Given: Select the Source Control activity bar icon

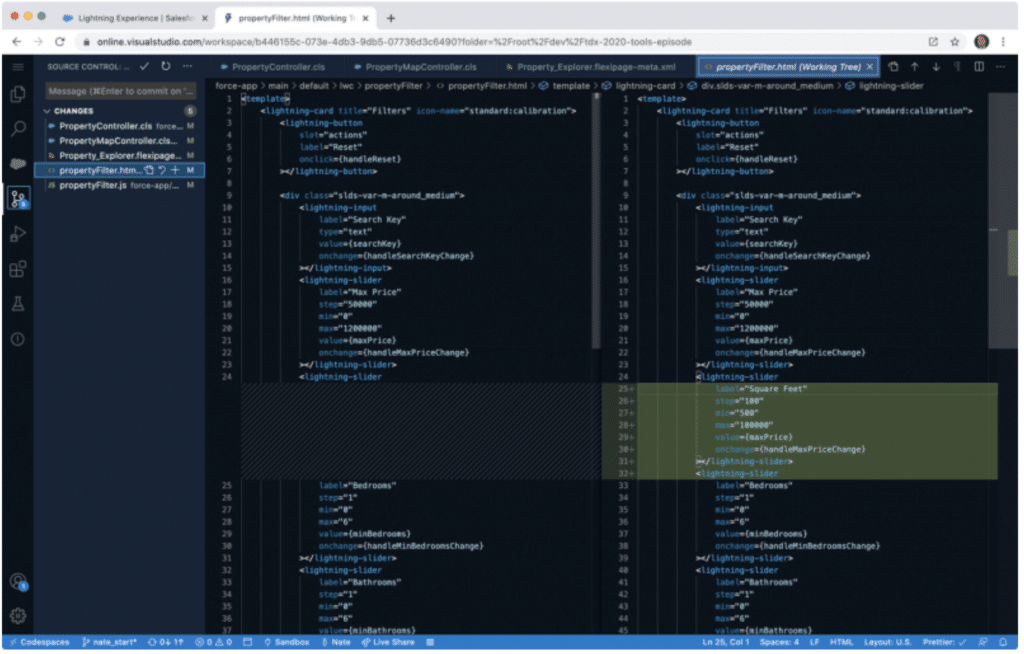Looking at the screenshot, I should click(18, 198).
